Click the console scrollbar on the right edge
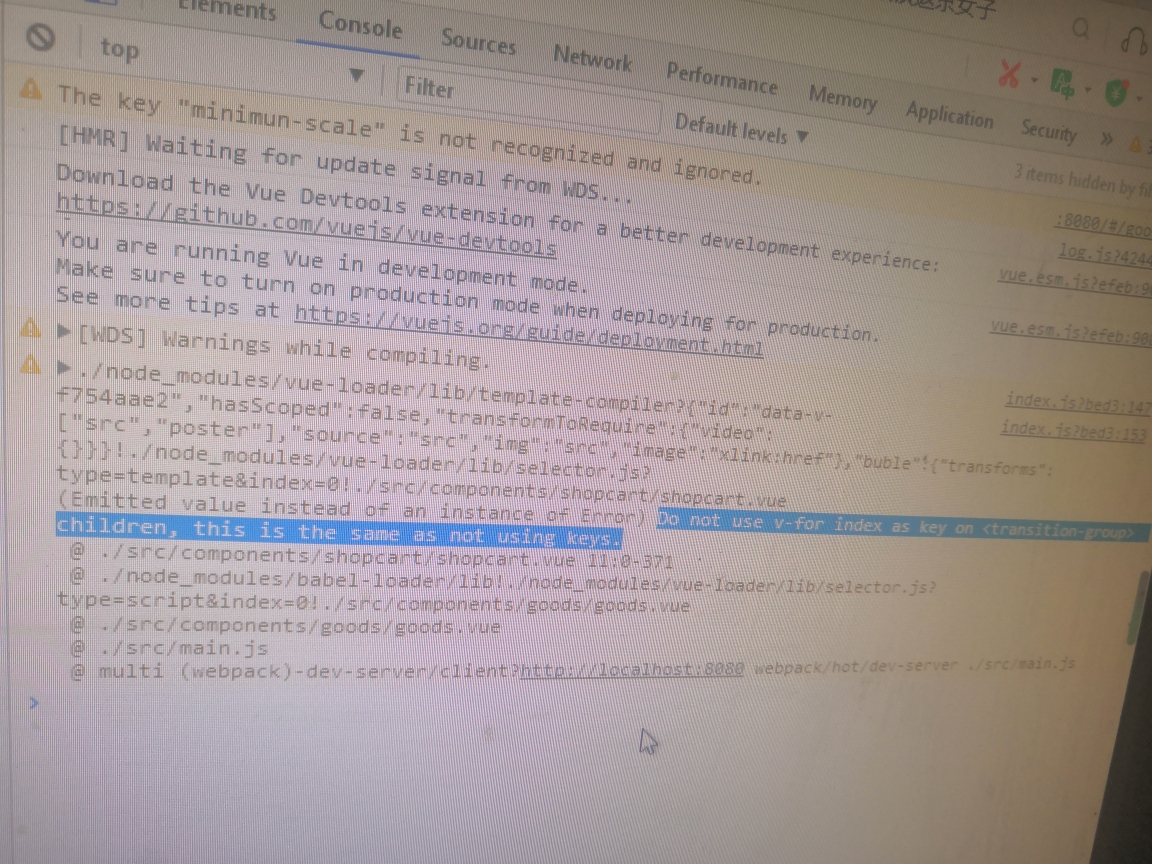 1140,606
